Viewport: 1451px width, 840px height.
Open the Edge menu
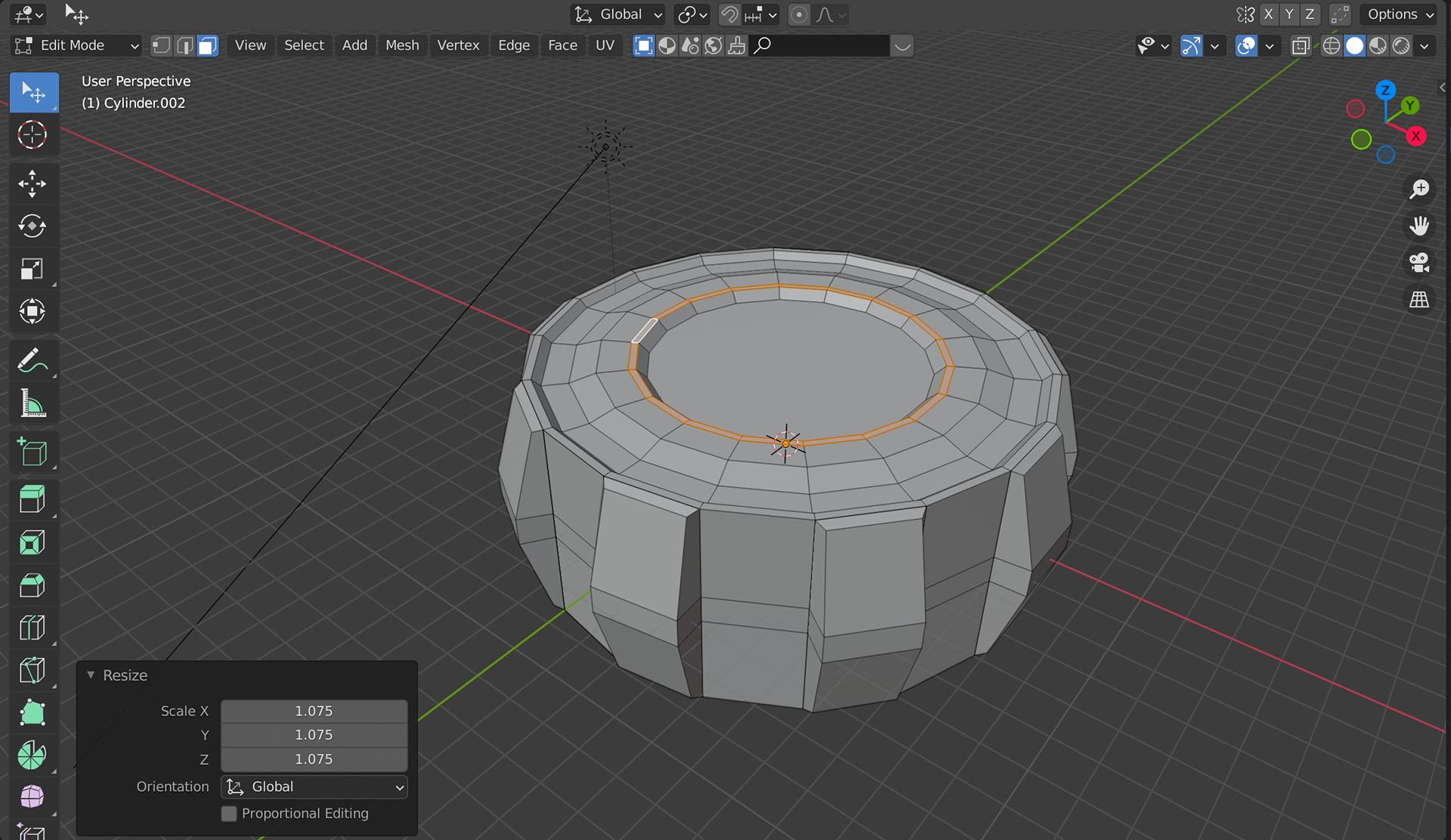click(514, 46)
